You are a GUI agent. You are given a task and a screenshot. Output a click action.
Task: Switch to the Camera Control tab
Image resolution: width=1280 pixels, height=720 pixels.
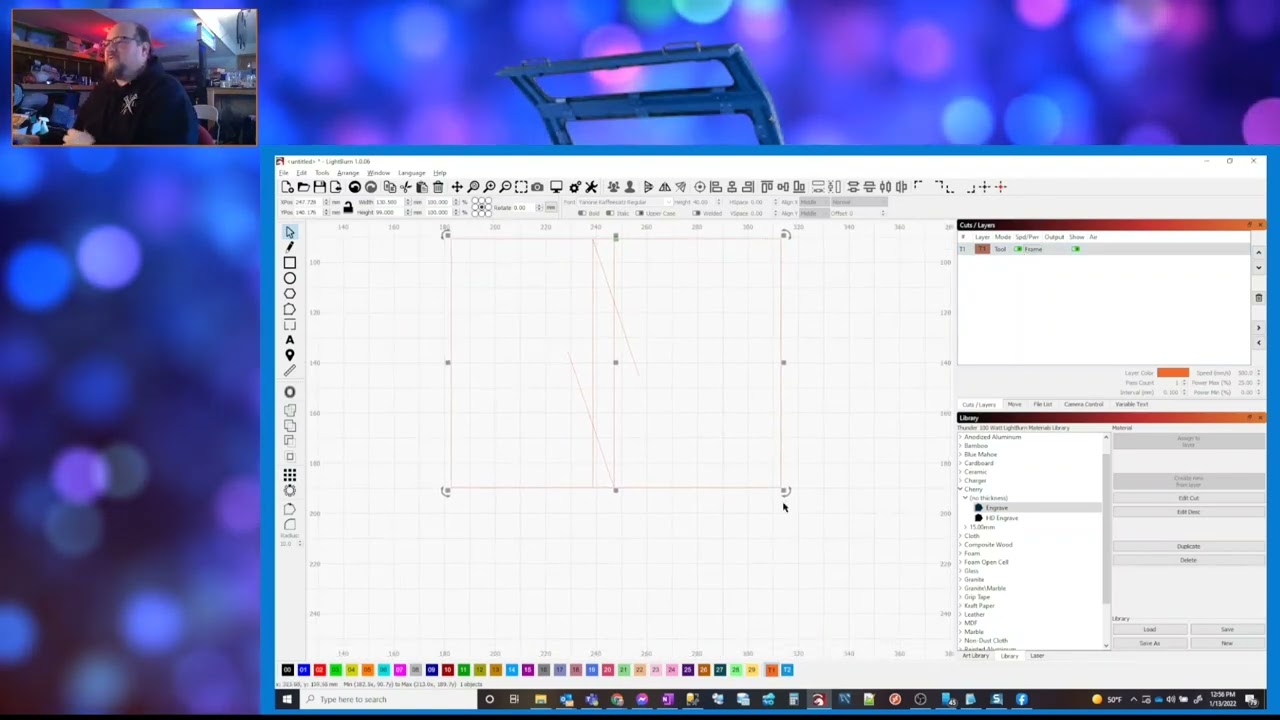[x=1083, y=404]
